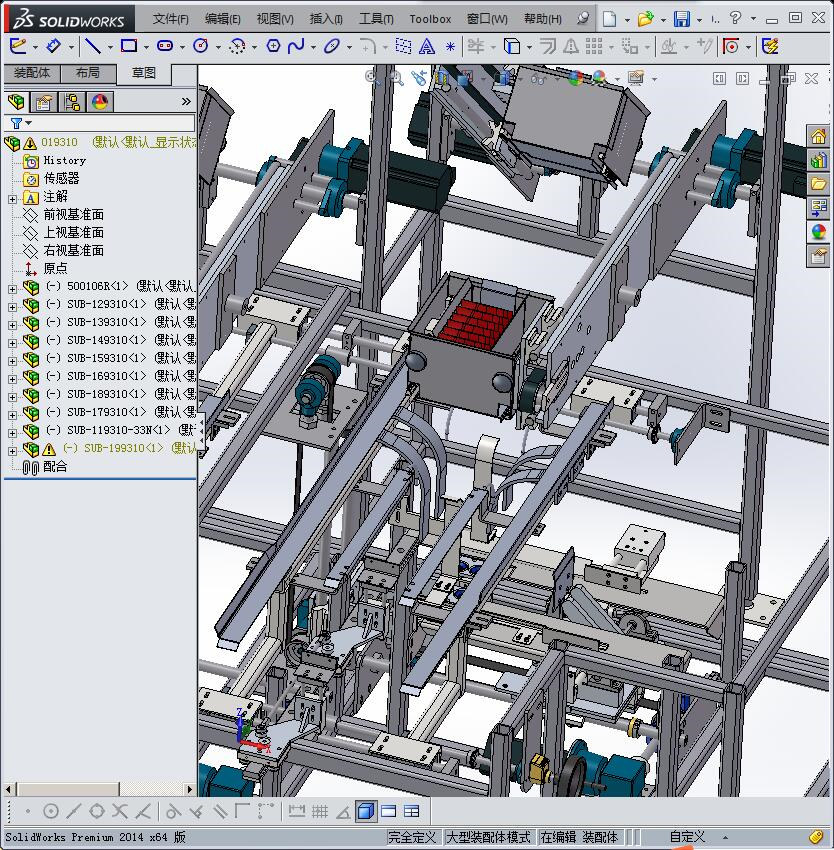834x850 pixels.
Task: Select the Rectangle sketch tool
Action: (129, 47)
